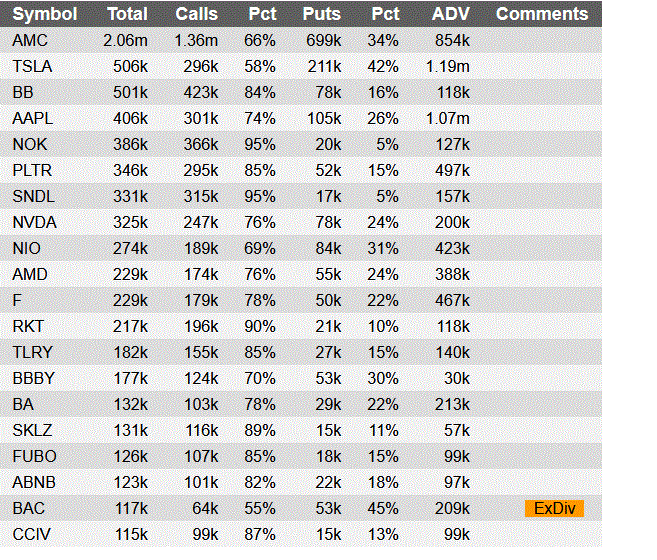Viewport: 657px width, 560px height.
Task: Select the BBBY ticker cell
Action: 34,379
